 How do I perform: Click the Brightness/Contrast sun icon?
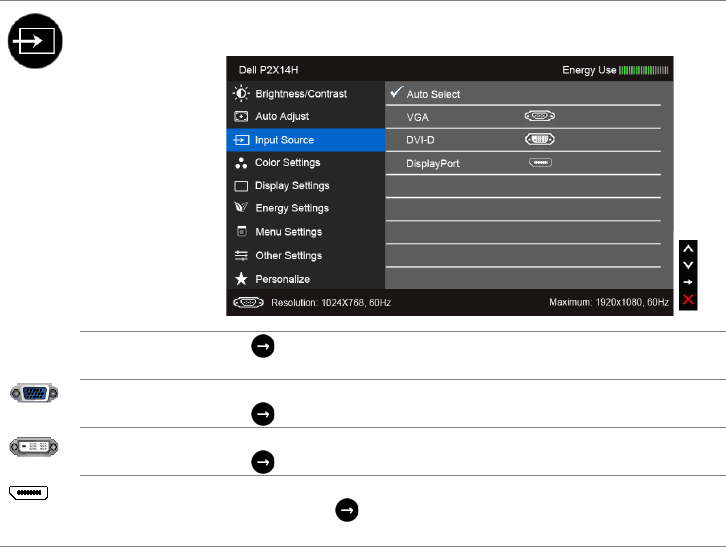(x=241, y=94)
